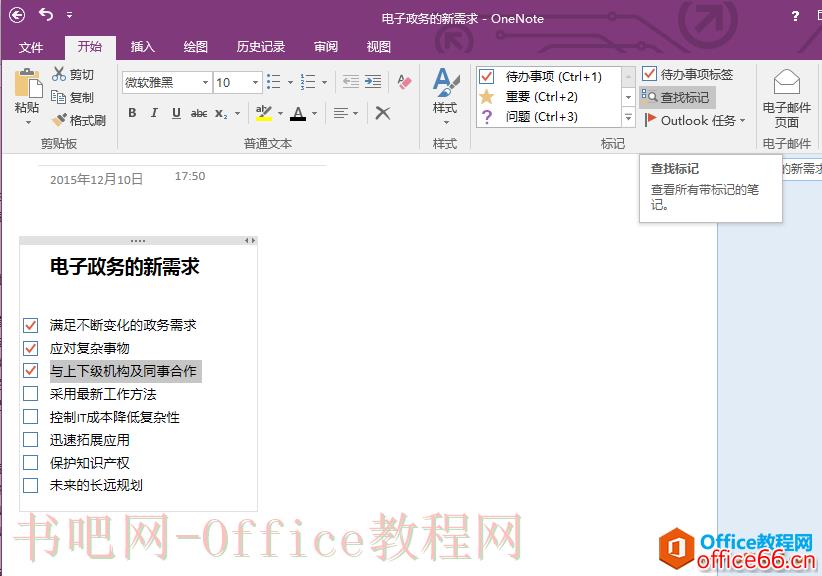822x576 pixels.
Task: Open the quick access toolbar customize arrow
Action: tap(69, 15)
